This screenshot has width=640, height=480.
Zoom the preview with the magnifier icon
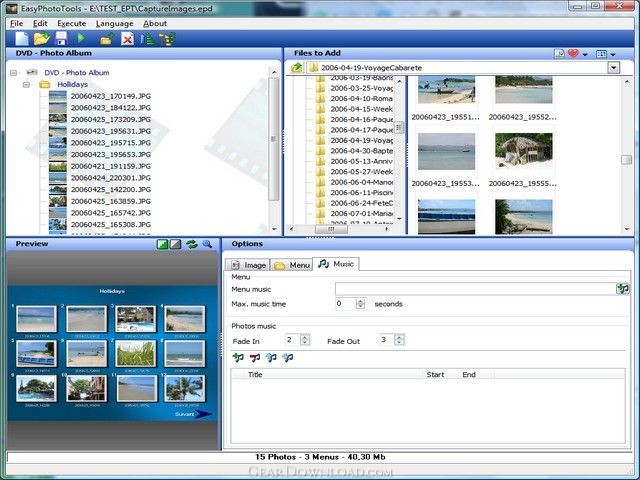click(x=207, y=244)
